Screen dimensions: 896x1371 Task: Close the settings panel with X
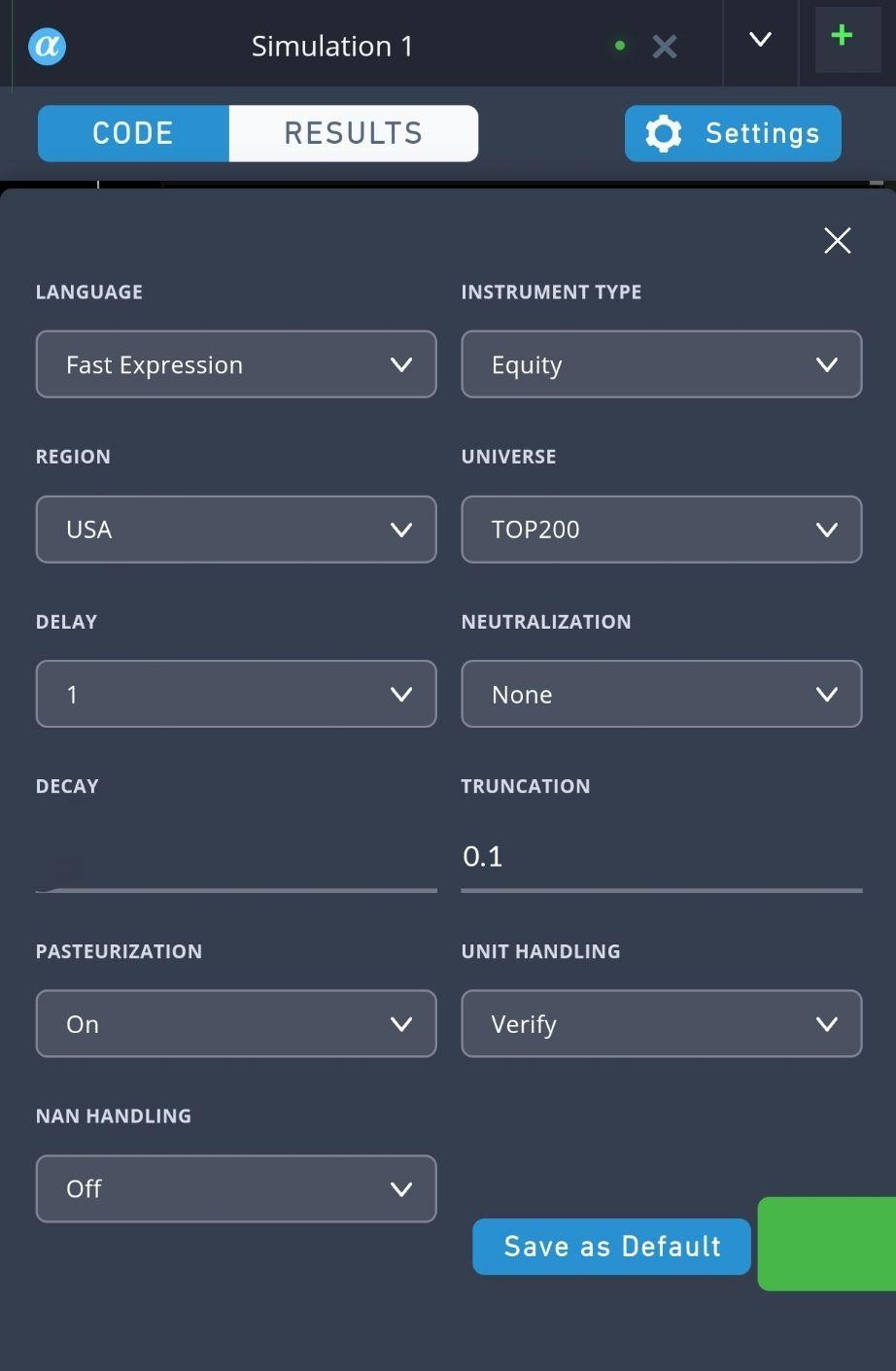pyautogui.click(x=837, y=240)
